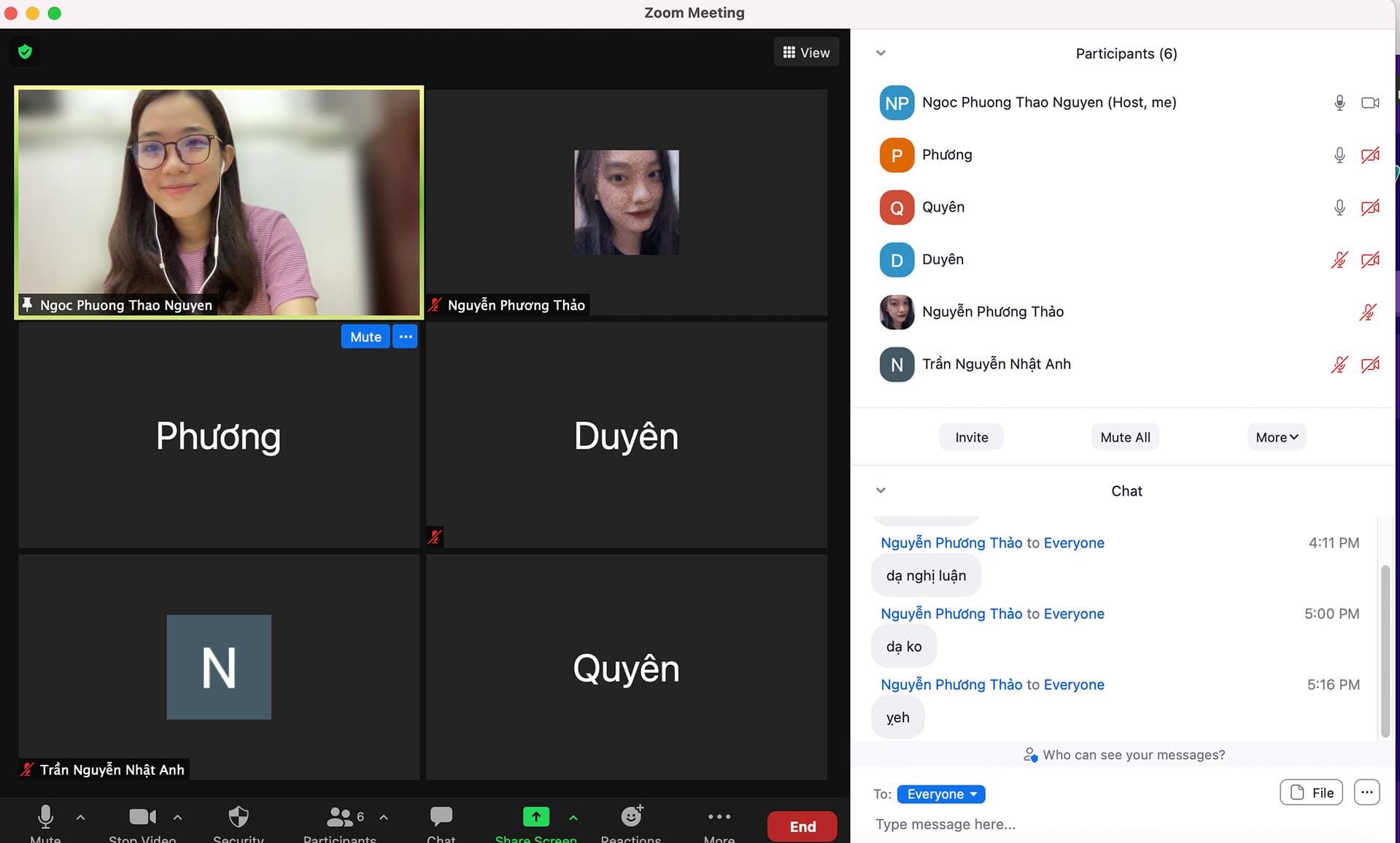Collapse the Chat panel chevron

click(x=881, y=490)
